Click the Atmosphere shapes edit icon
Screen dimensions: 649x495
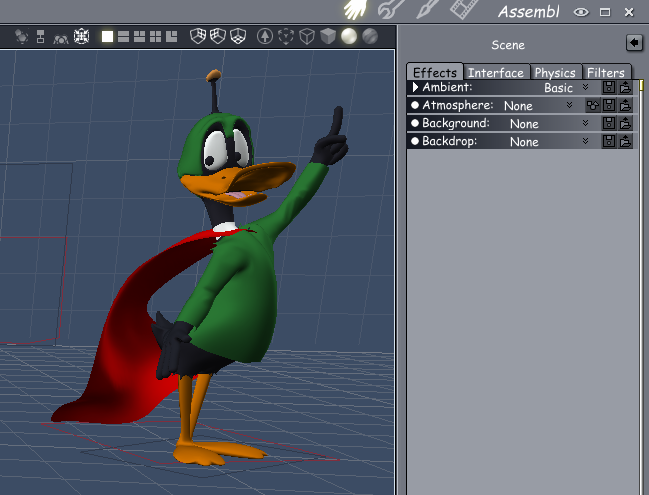coord(593,105)
